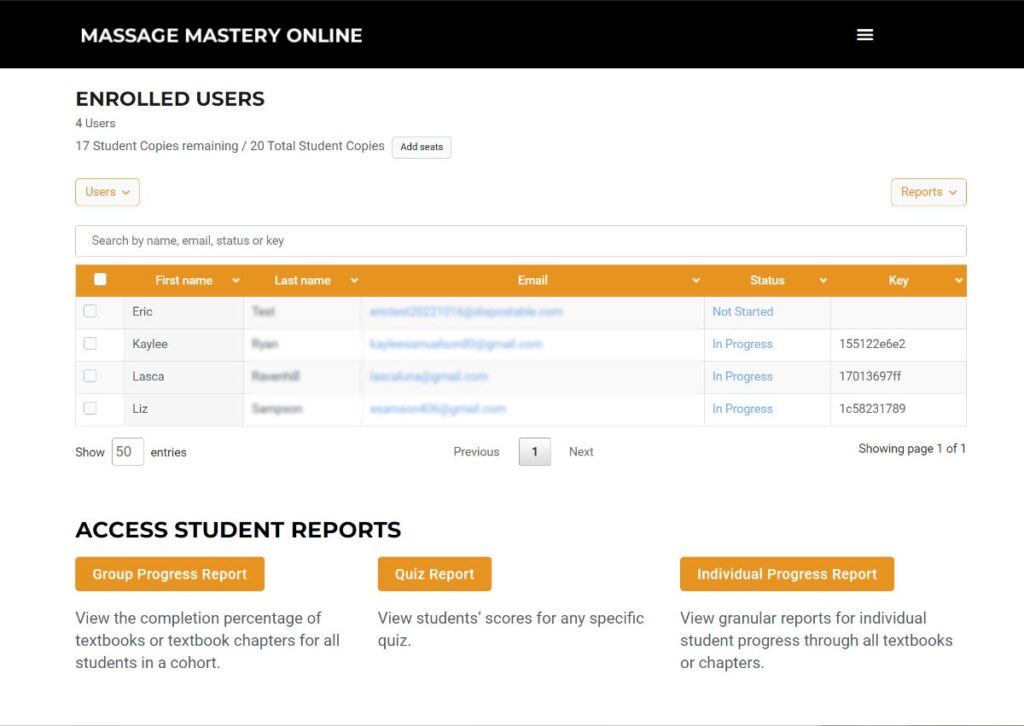The image size is (1024, 726).
Task: Click the First name column sort arrow
Action: [236, 281]
